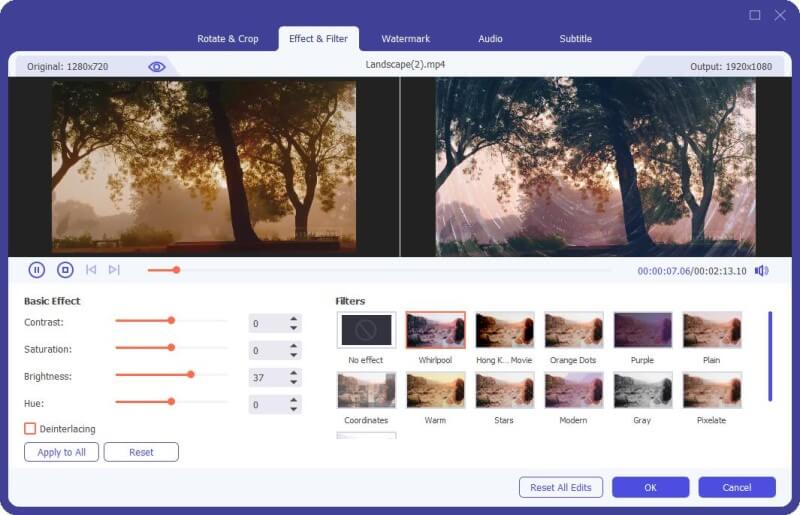Image resolution: width=800 pixels, height=515 pixels.
Task: Switch to the Rotate & Crop tab
Action: tap(228, 39)
